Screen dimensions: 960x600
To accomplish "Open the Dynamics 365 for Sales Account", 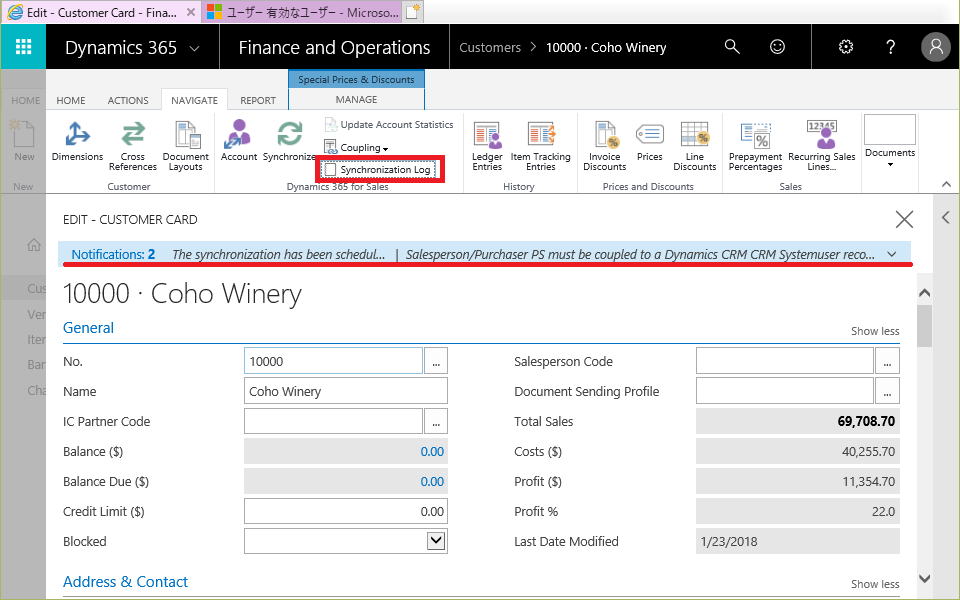I will 239,141.
